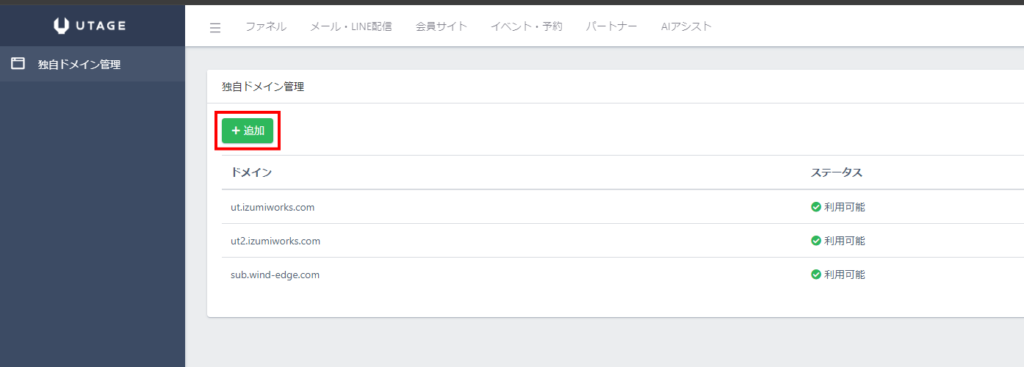The width and height of the screenshot is (1024, 367).
Task: Click green check icon for ut2.izumiworks.com
Action: click(816, 241)
